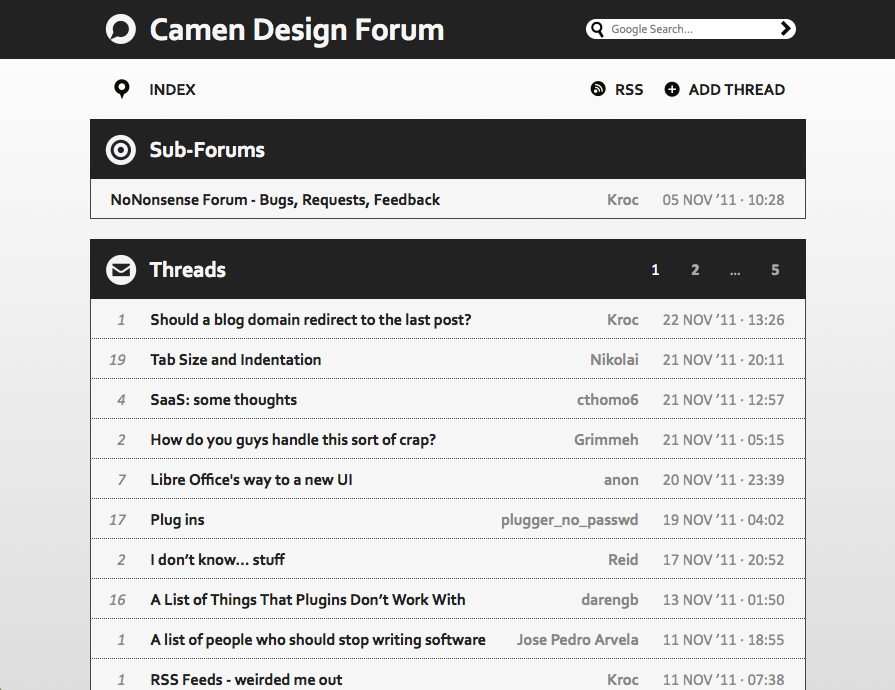This screenshot has width=895, height=690.
Task: Click the Threads envelope icon
Action: click(121, 270)
